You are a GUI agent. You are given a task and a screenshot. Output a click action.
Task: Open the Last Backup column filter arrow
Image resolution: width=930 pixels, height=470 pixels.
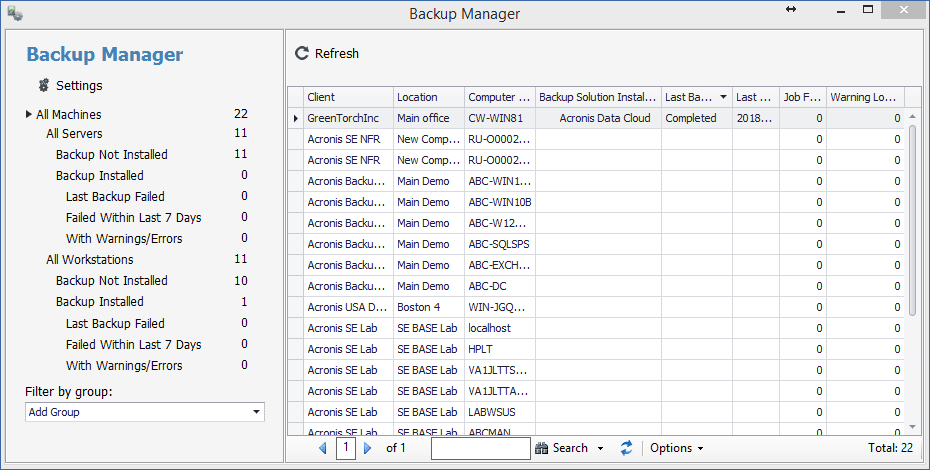pos(723,97)
